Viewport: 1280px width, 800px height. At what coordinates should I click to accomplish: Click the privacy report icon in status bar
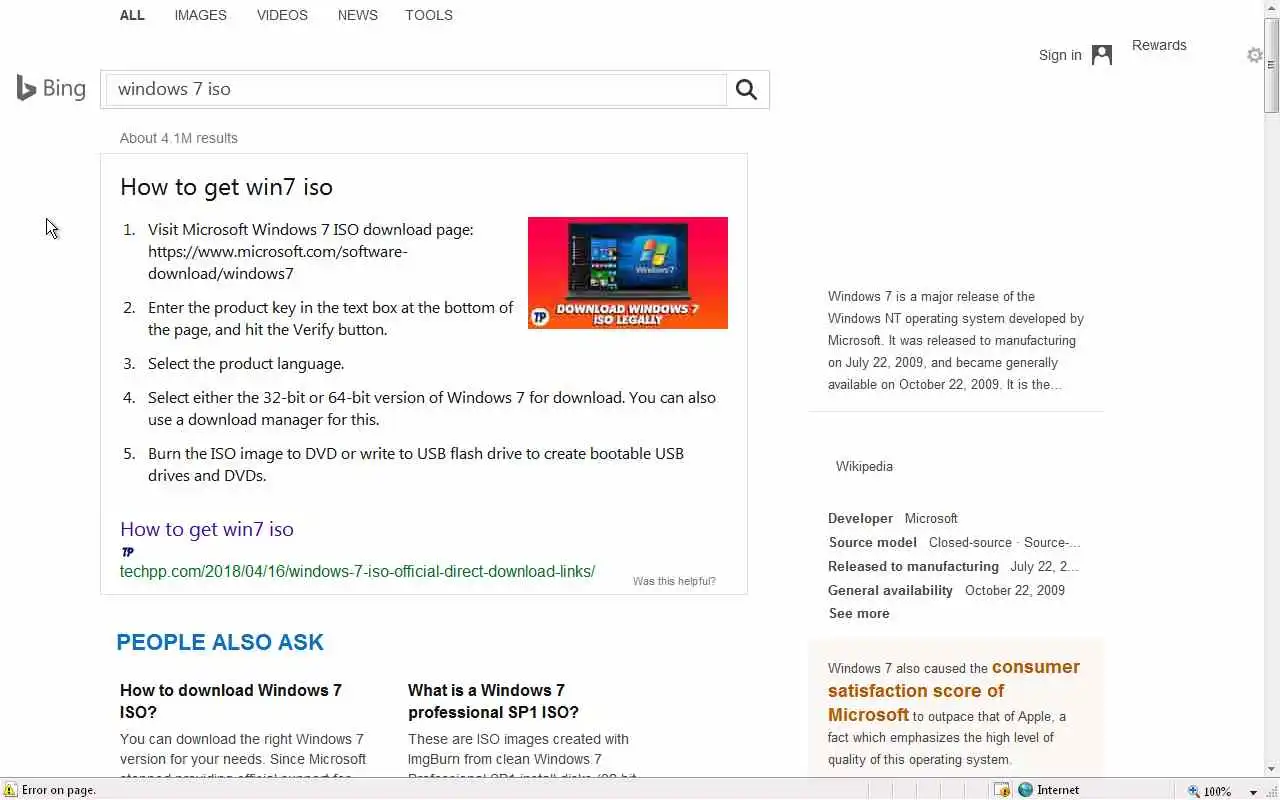(x=1002, y=790)
